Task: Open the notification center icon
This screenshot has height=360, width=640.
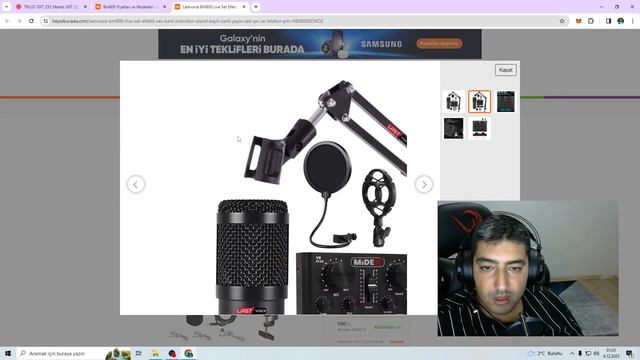Action: (x=629, y=353)
